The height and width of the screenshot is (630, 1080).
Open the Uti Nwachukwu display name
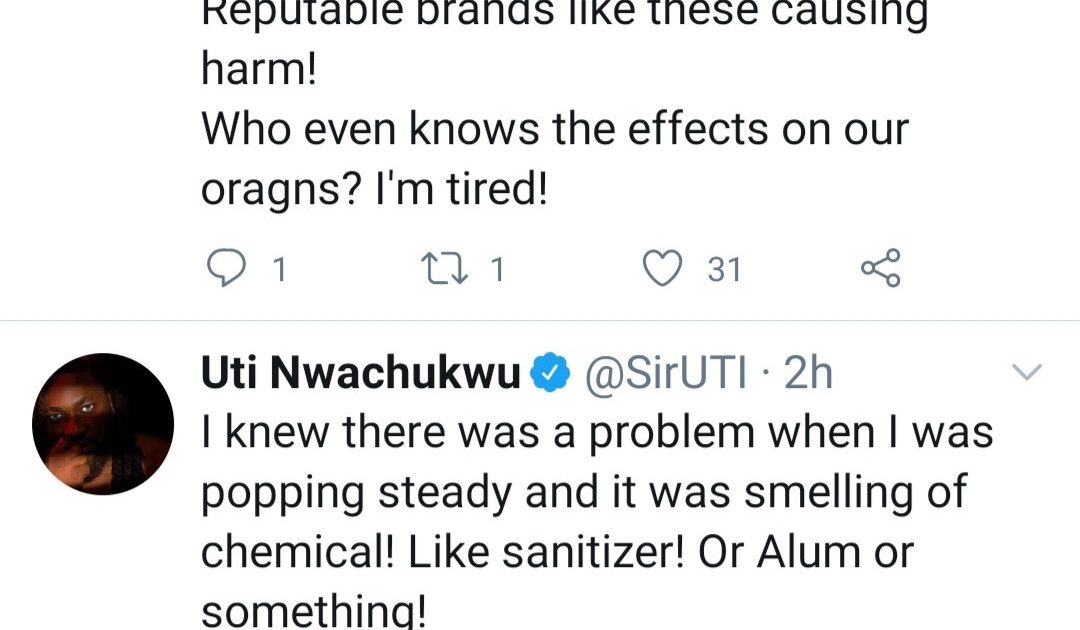(361, 374)
